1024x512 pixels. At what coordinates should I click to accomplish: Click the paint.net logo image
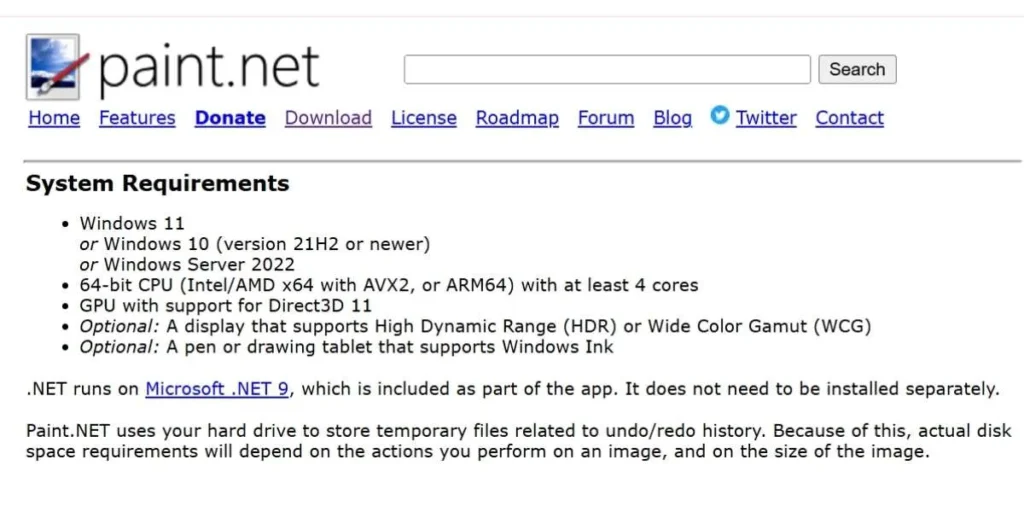pos(52,66)
